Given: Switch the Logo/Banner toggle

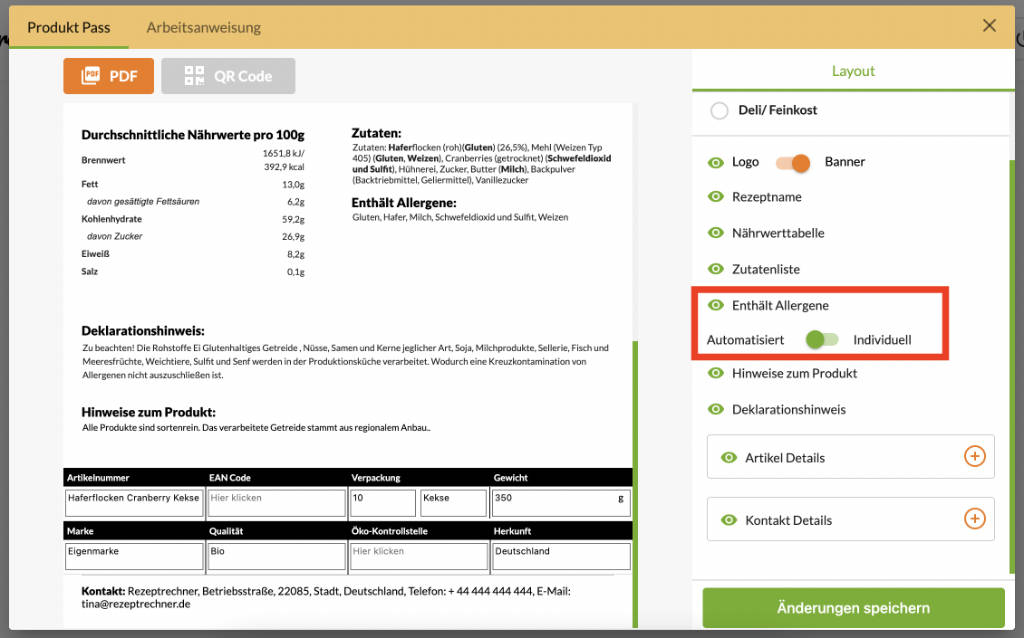Looking at the screenshot, I should [792, 162].
